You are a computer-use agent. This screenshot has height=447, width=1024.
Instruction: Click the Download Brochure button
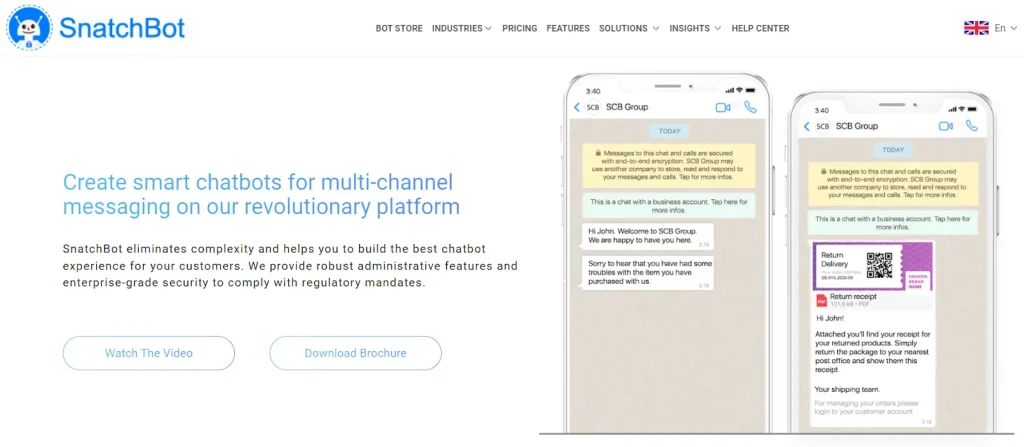(x=355, y=353)
